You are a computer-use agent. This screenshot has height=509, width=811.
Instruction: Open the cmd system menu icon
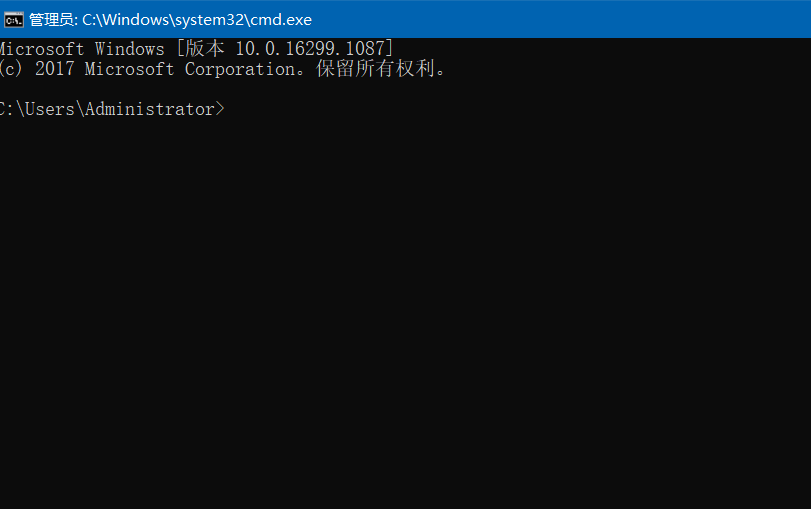(x=14, y=19)
